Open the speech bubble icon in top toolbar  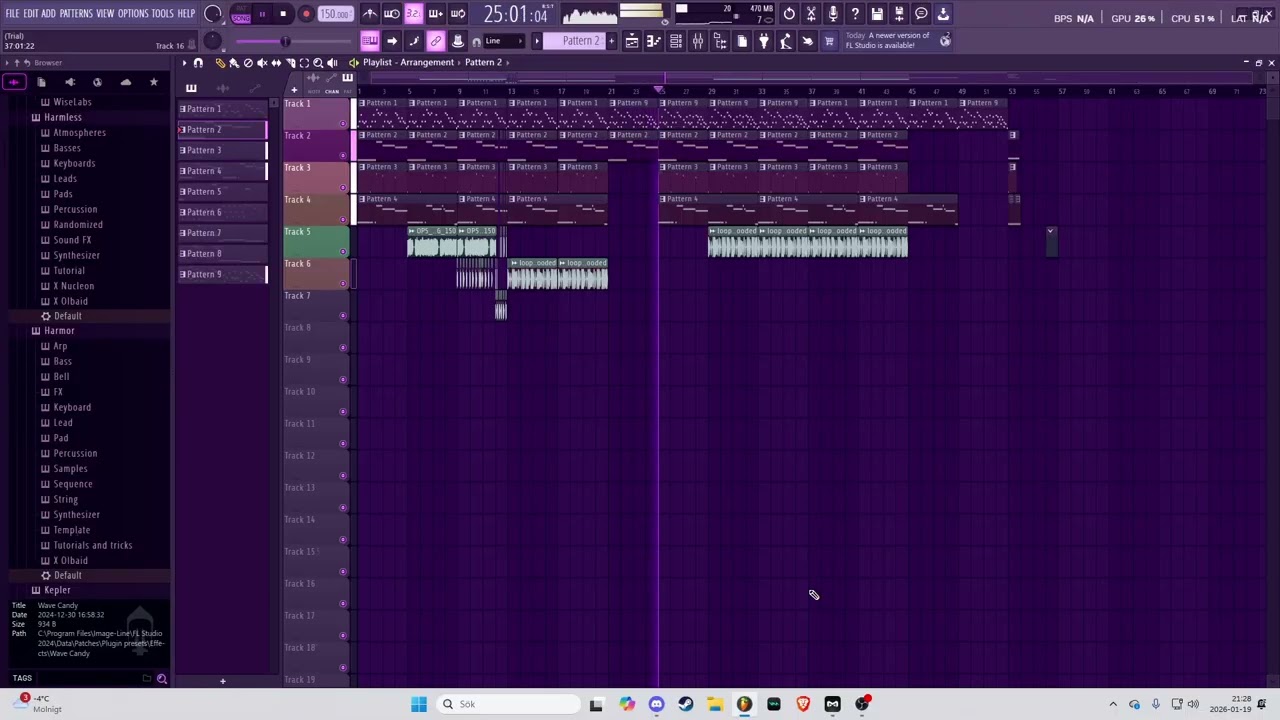[921, 14]
